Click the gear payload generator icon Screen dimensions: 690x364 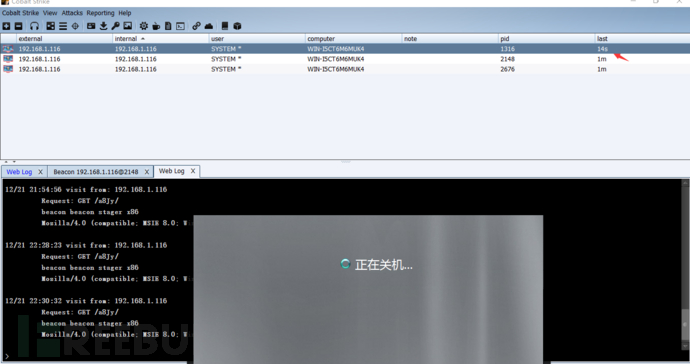tap(144, 26)
